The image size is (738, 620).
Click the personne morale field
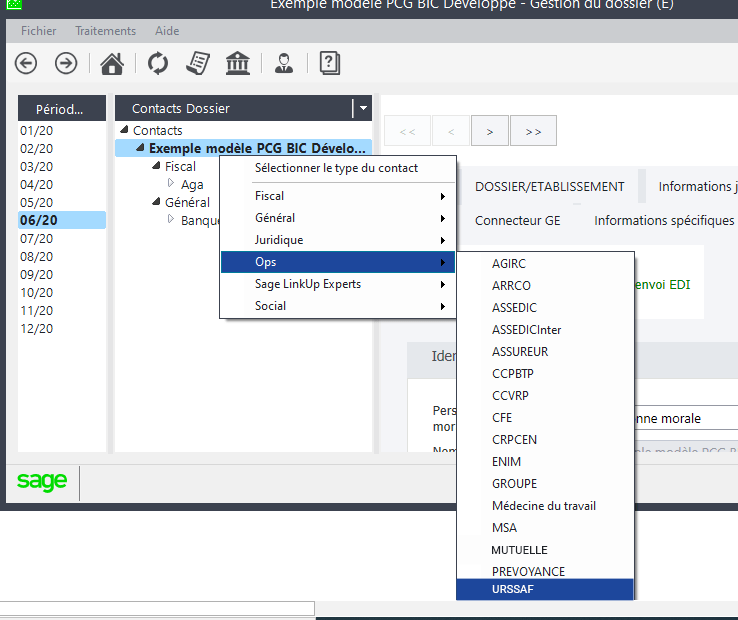(686, 418)
